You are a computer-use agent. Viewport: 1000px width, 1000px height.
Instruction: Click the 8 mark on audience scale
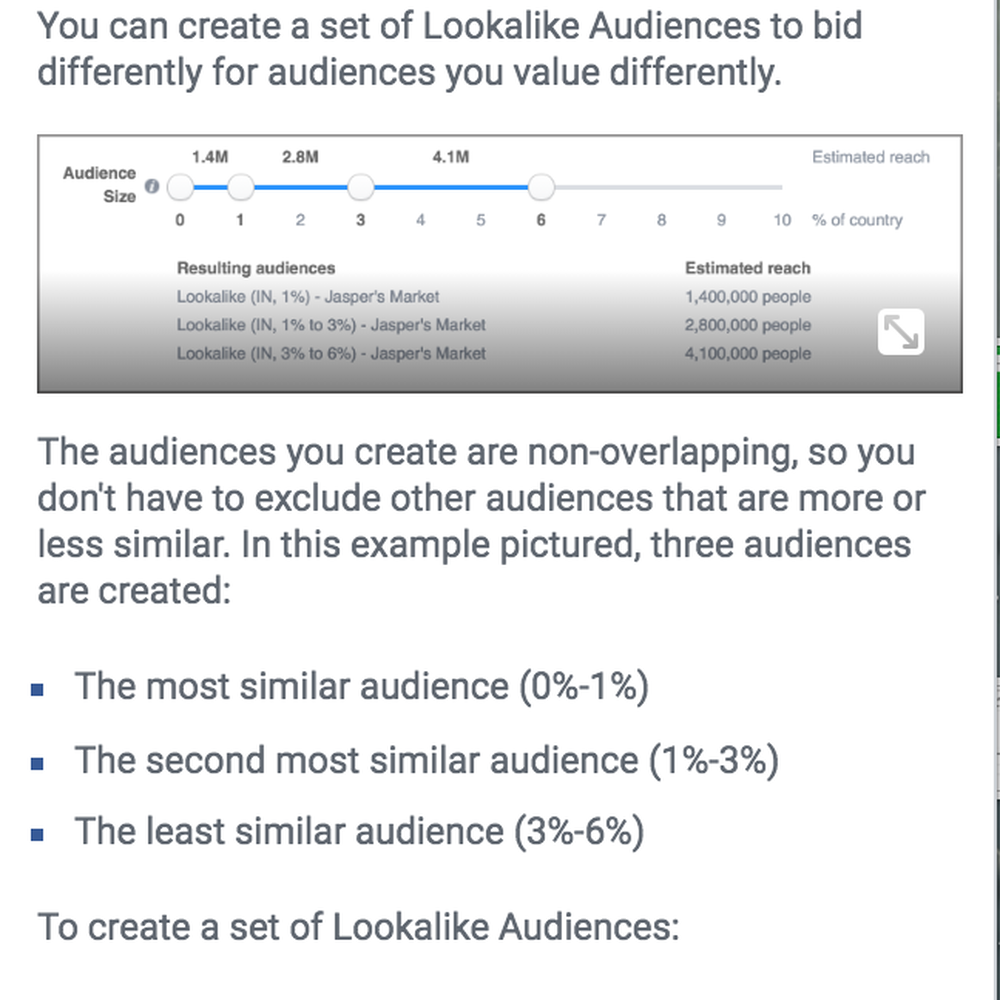[x=661, y=220]
